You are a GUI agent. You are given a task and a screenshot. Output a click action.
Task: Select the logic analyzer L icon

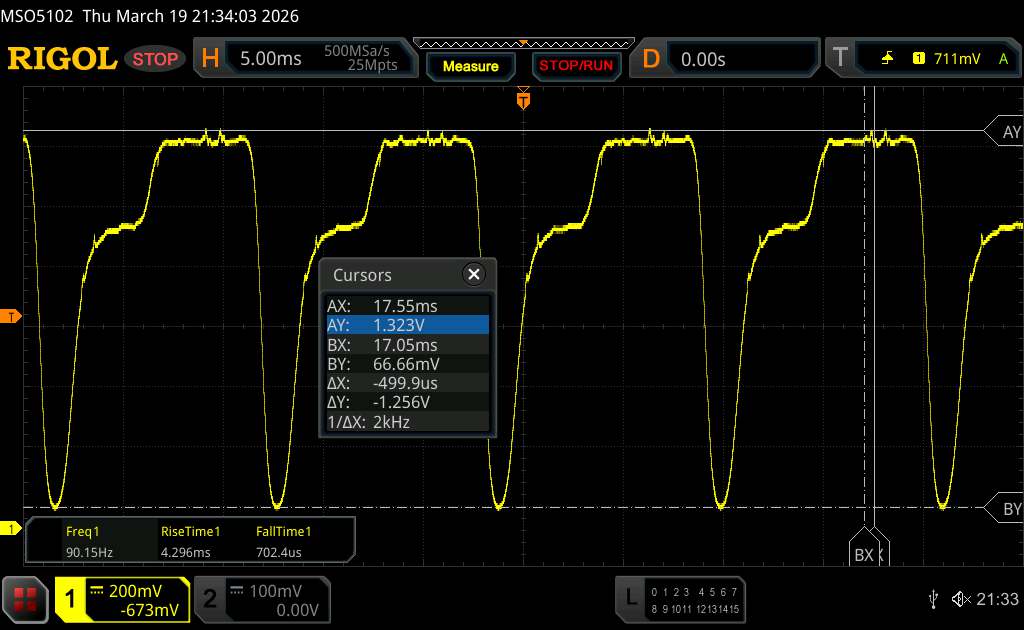click(x=631, y=598)
